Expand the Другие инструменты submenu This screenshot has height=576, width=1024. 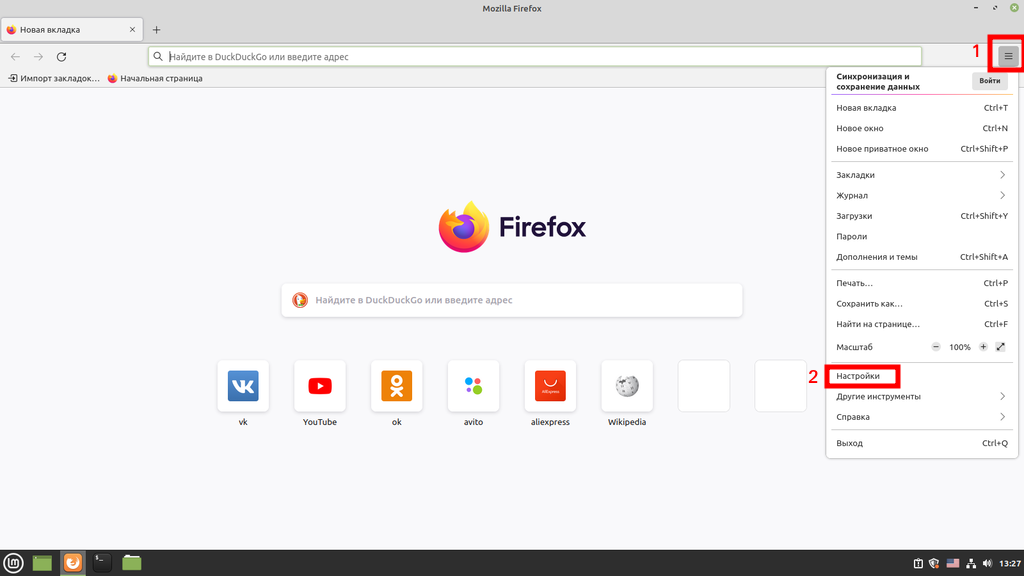pyautogui.click(x=920, y=397)
